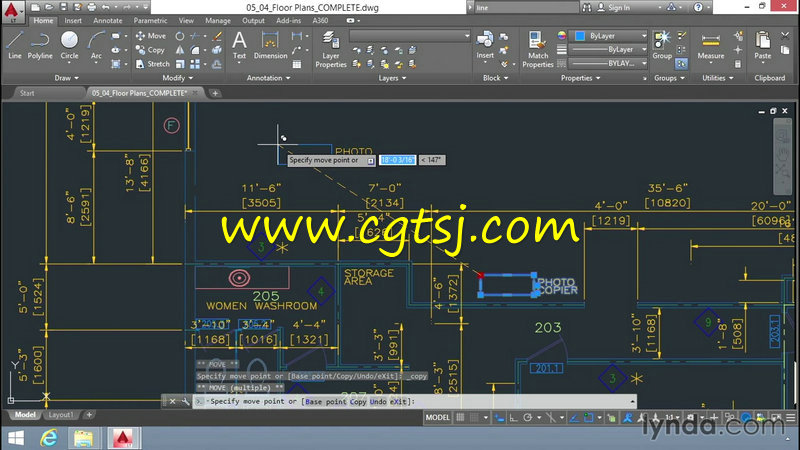Image resolution: width=800 pixels, height=450 pixels.
Task: Open the View ribbon tab
Action: (186, 21)
